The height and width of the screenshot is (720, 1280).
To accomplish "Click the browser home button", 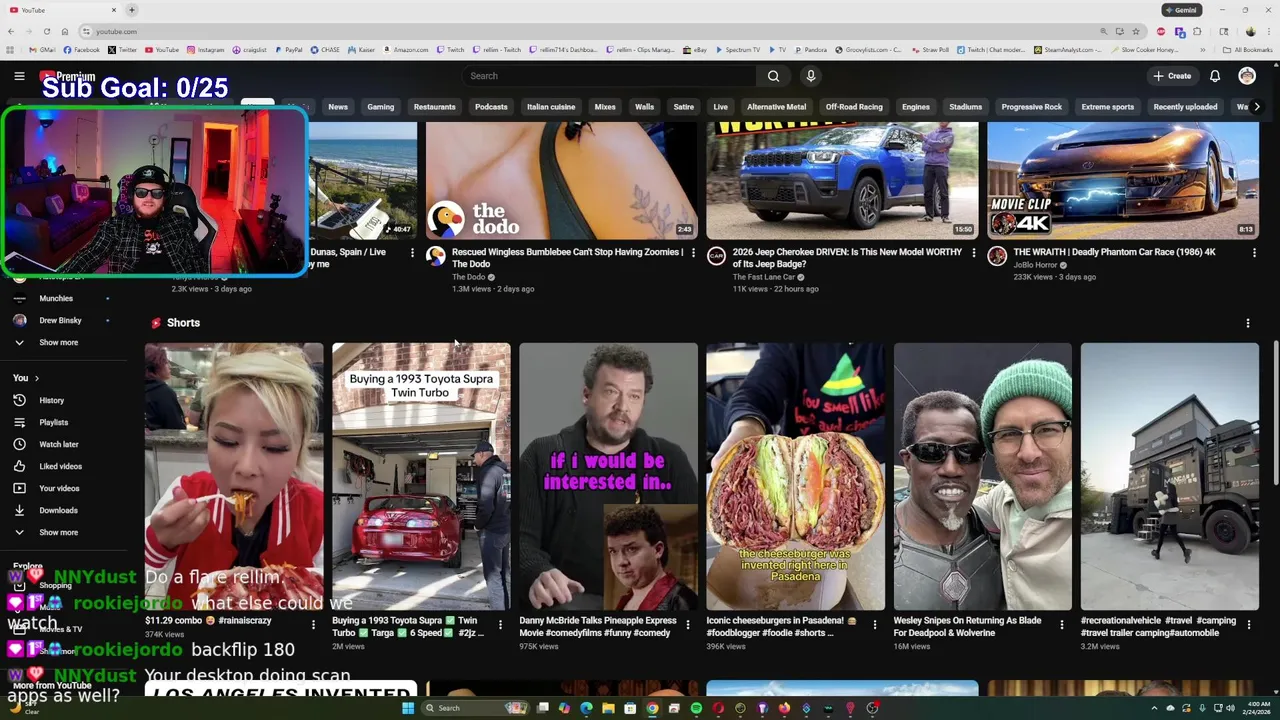I will click(65, 31).
